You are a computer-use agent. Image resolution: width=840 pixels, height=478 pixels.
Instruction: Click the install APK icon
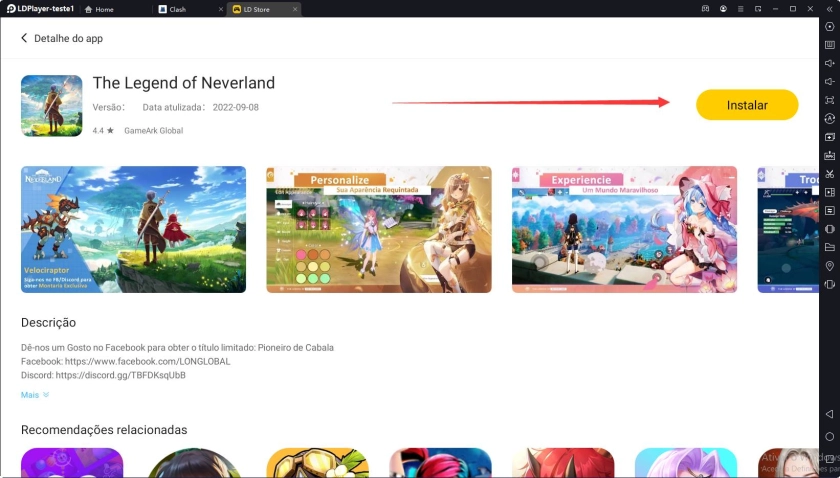830,155
